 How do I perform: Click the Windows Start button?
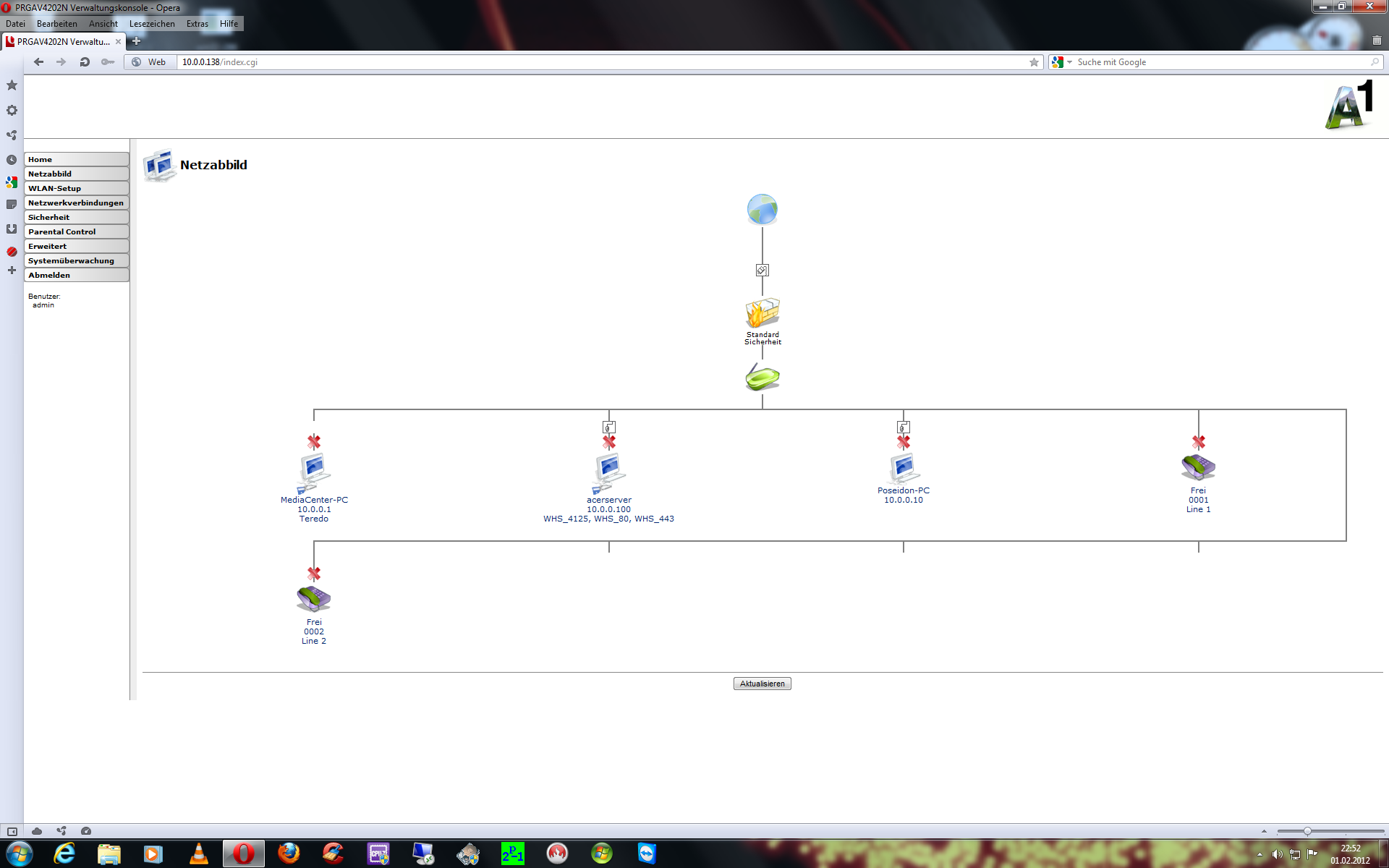(x=20, y=854)
